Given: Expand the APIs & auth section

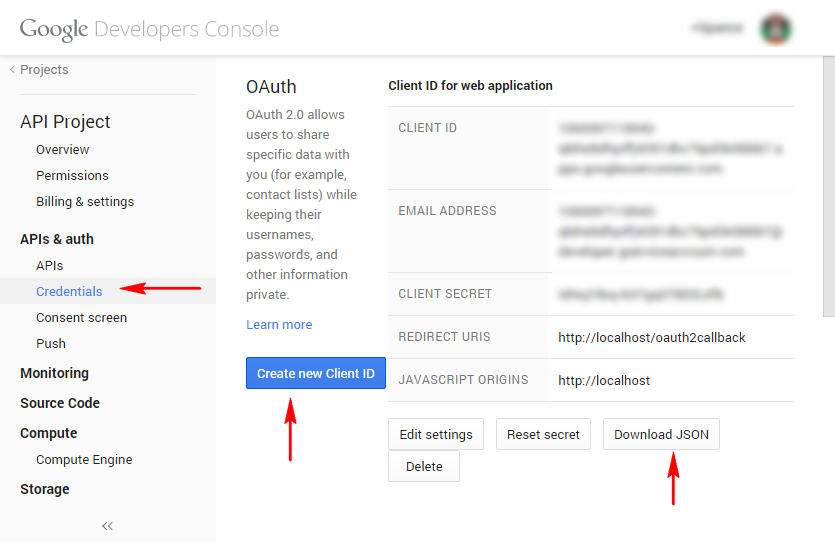Looking at the screenshot, I should [57, 239].
